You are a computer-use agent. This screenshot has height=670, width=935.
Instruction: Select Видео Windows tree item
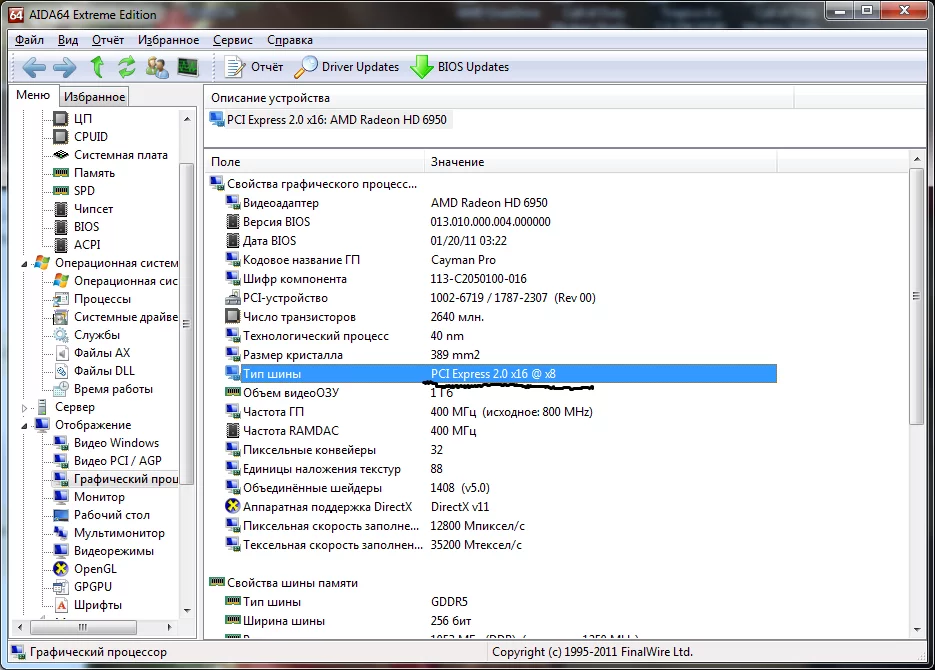(x=107, y=443)
